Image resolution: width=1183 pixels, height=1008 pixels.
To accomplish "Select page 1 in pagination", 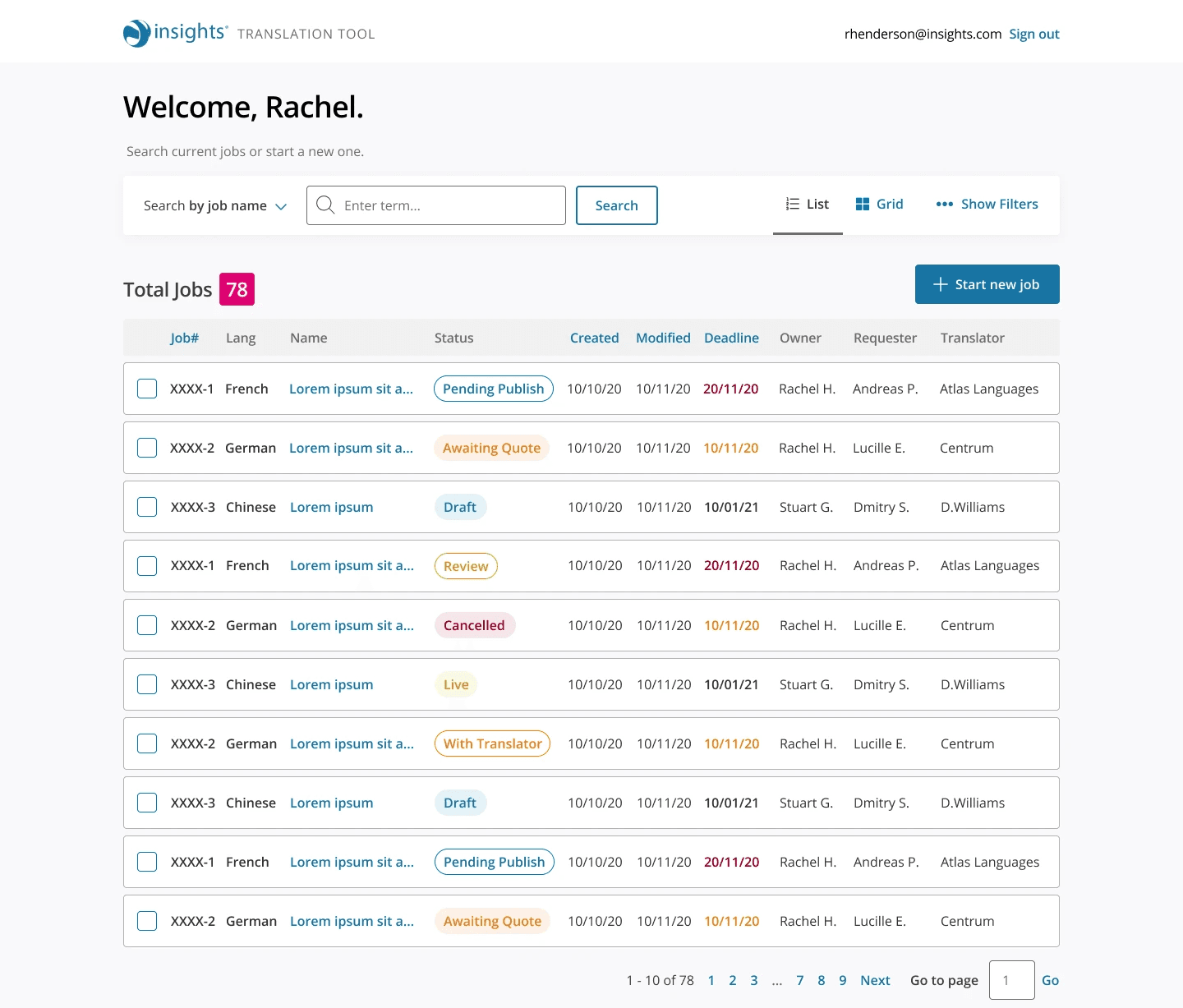I will pos(711,980).
